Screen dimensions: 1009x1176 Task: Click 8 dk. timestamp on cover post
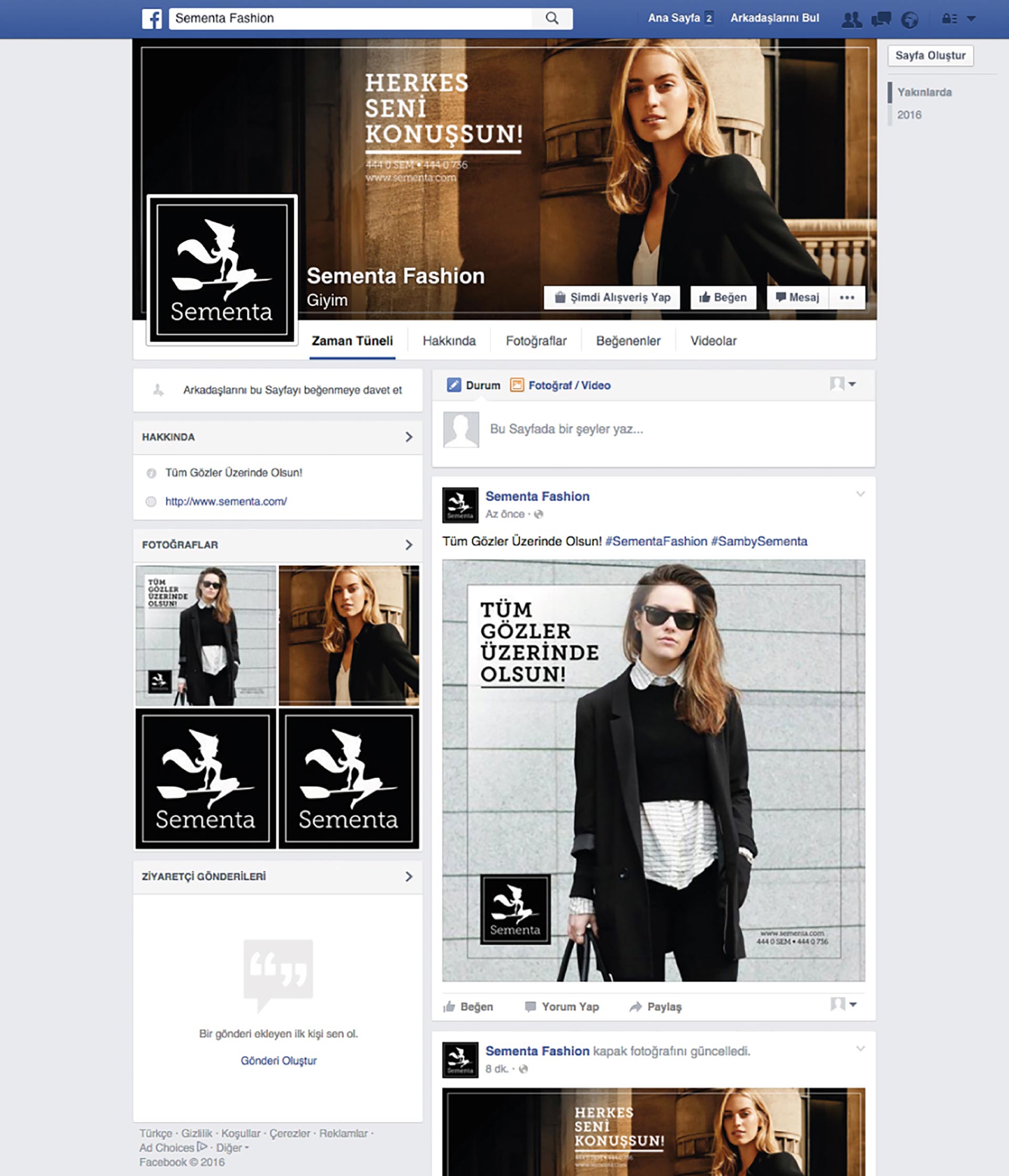497,1069
